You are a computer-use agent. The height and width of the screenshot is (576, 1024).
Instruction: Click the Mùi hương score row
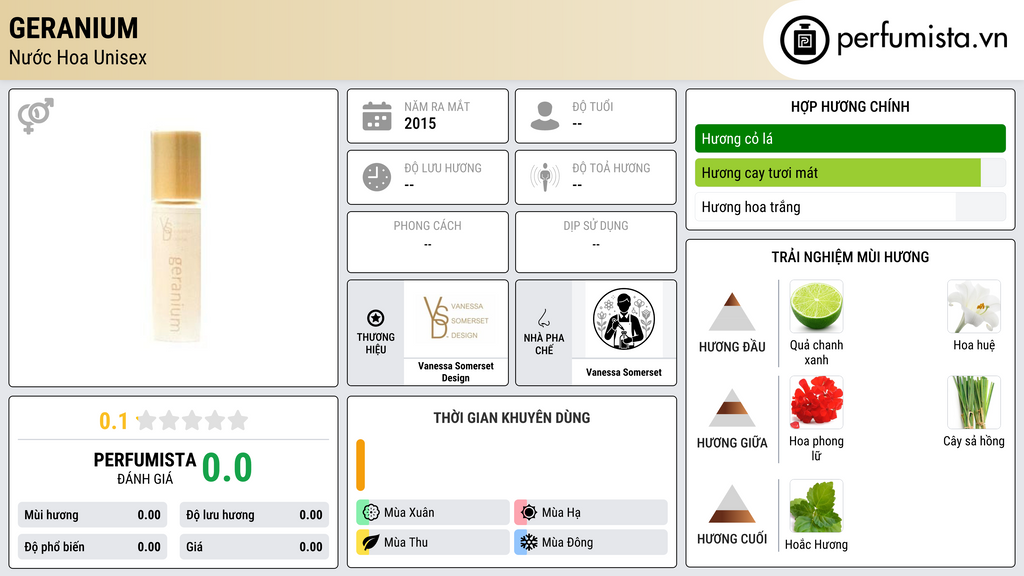pos(92,515)
